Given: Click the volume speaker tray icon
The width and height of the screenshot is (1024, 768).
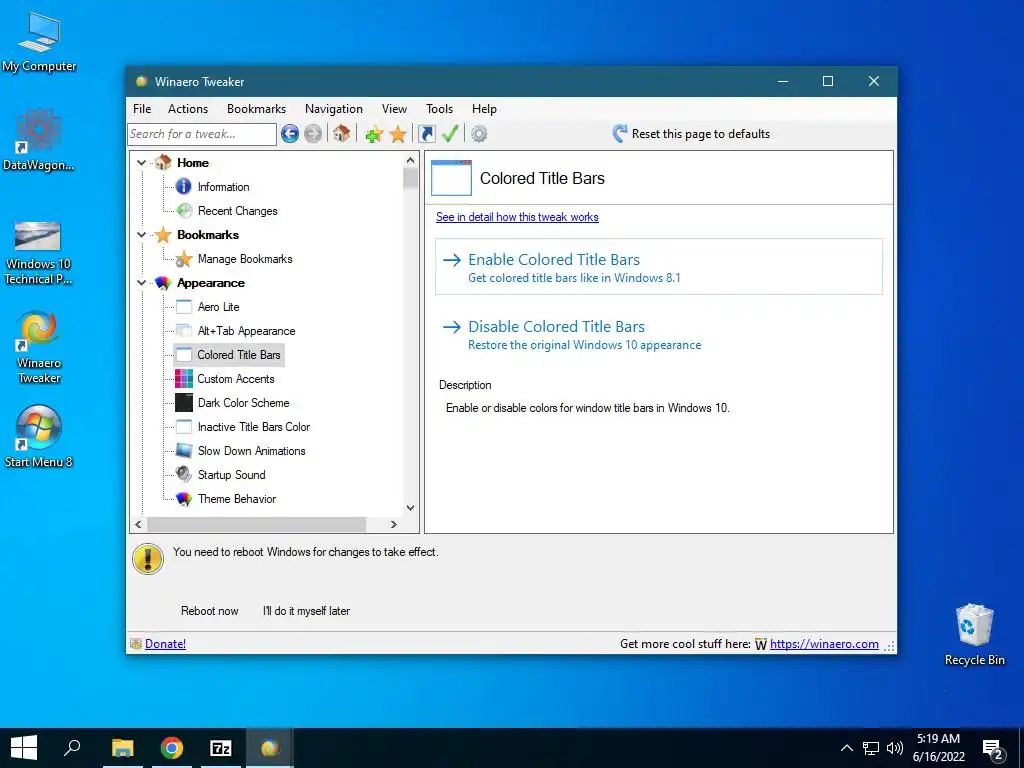Looking at the screenshot, I should click(x=895, y=748).
